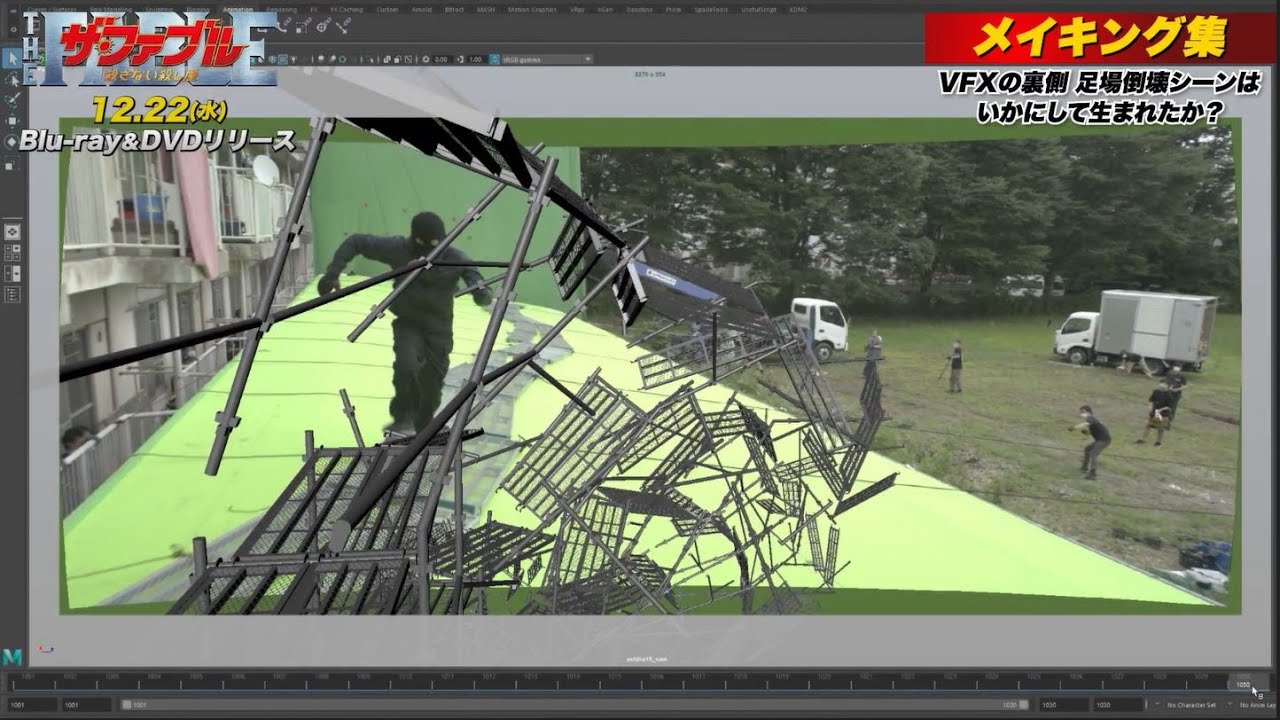Switch to two-pane side-by-side layout
The height and width of the screenshot is (720, 1280).
tap(13, 273)
